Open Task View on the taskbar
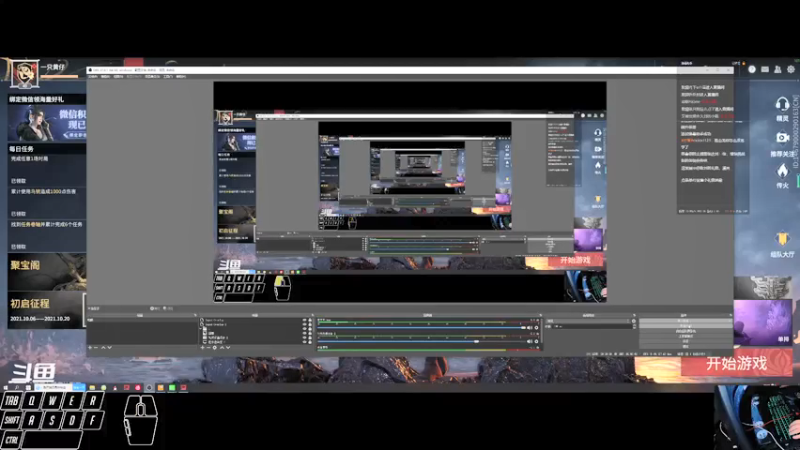 28,388
